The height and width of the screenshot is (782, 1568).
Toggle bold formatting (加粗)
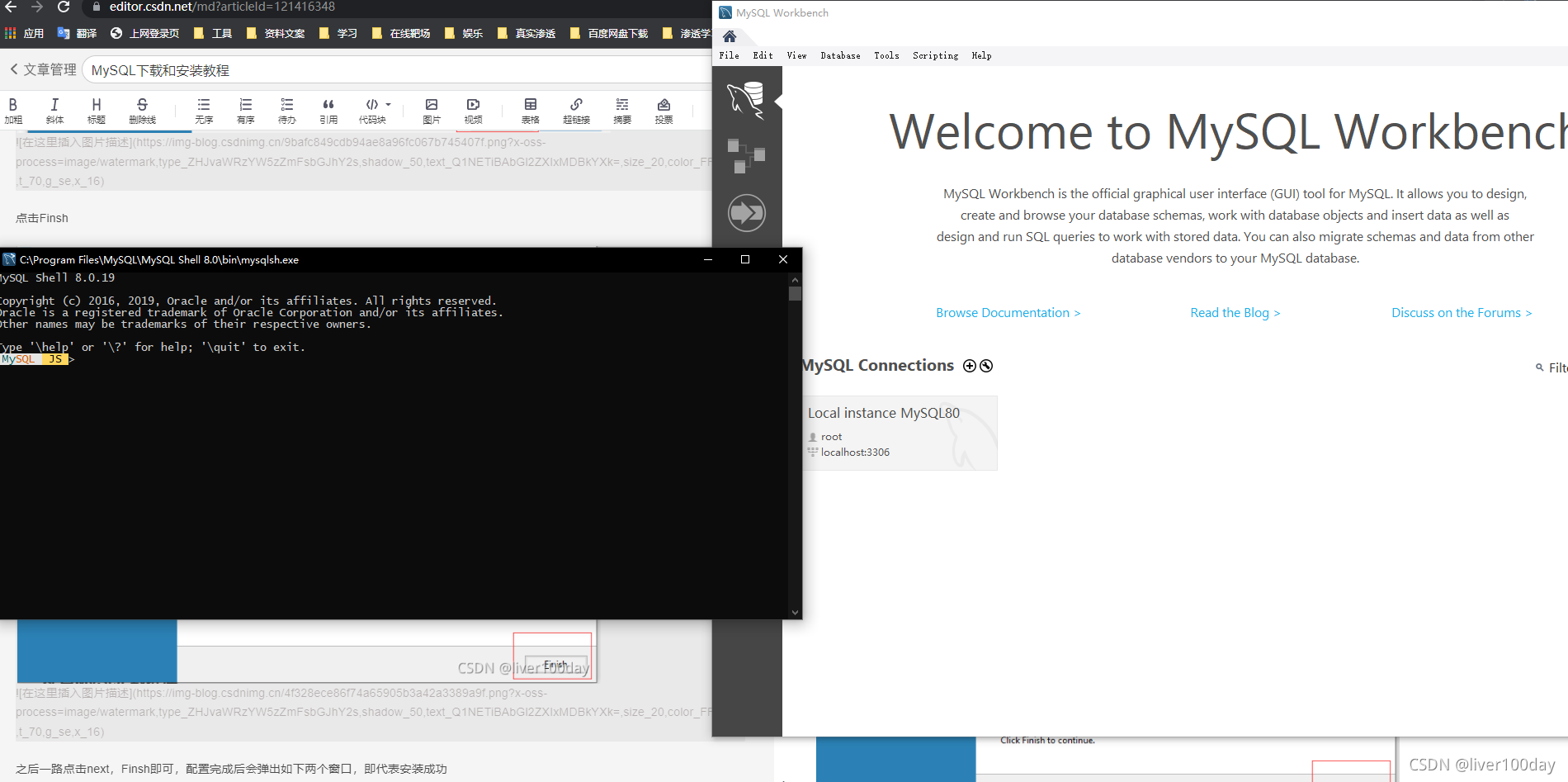pyautogui.click(x=13, y=111)
